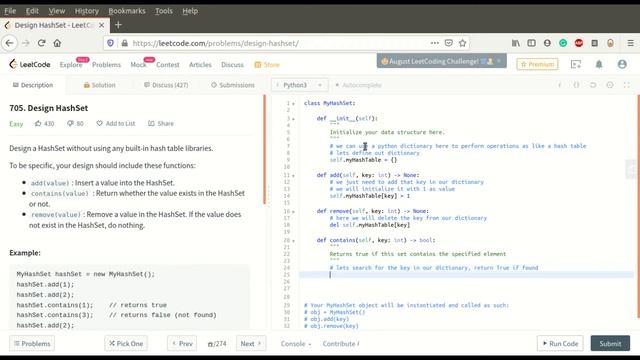640x360 pixels.
Task: Go to the Prev problem
Action: coord(182,344)
